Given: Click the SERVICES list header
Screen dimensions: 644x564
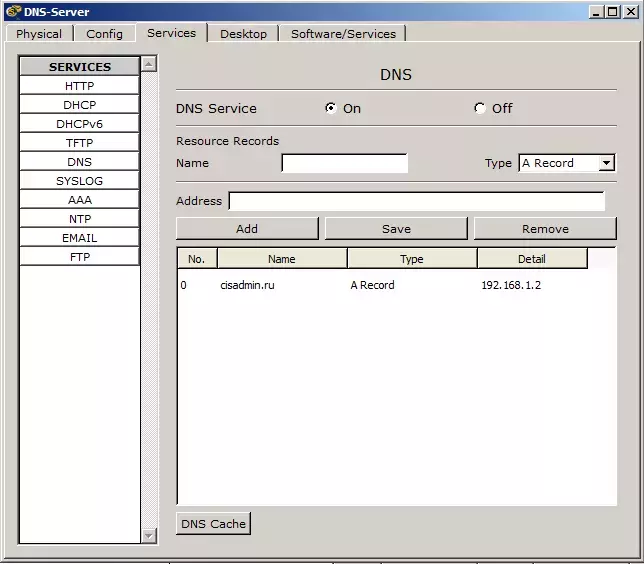Looking at the screenshot, I should pyautogui.click(x=80, y=67).
